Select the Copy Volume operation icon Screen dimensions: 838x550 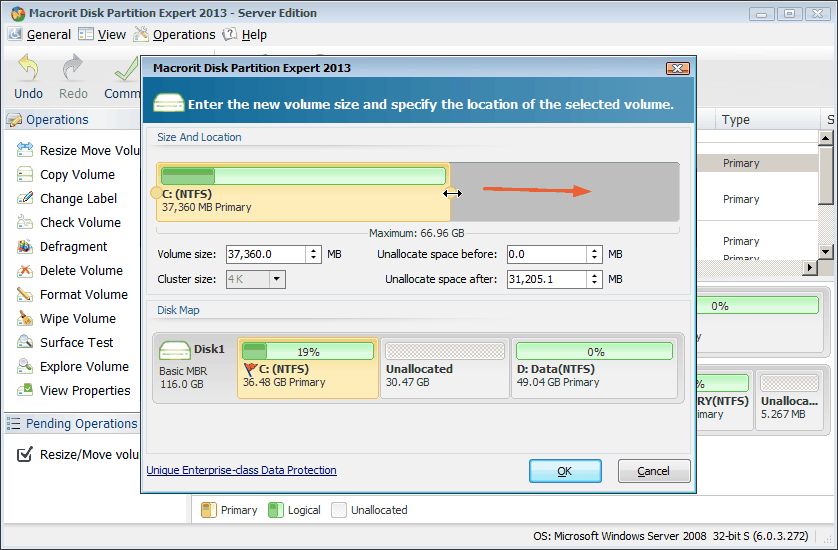click(x=25, y=174)
